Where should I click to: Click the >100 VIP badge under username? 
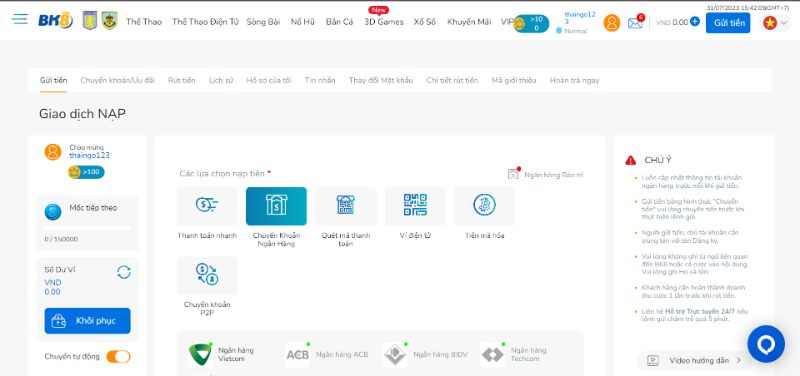pyautogui.click(x=86, y=172)
